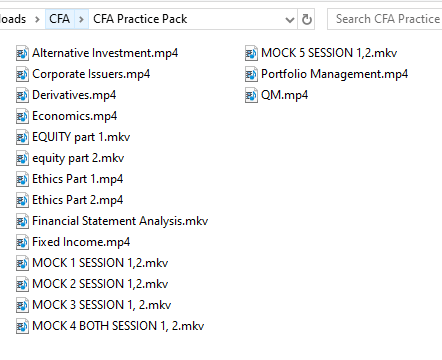Refresh the folder with the reload icon
This screenshot has height=360, width=442.
307,19
